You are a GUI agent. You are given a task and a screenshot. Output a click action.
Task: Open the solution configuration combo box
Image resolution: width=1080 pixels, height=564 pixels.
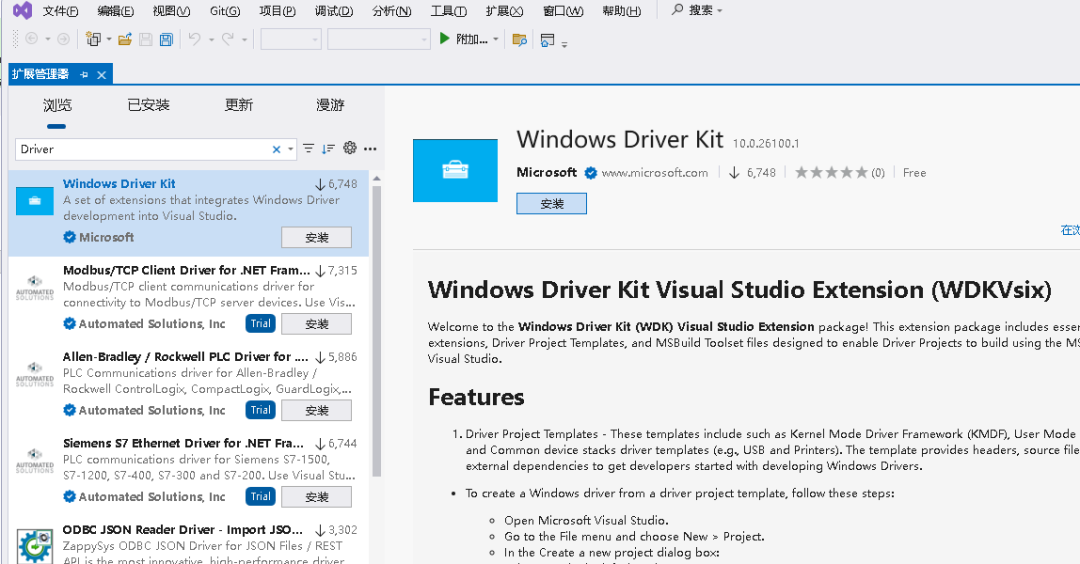coord(291,39)
